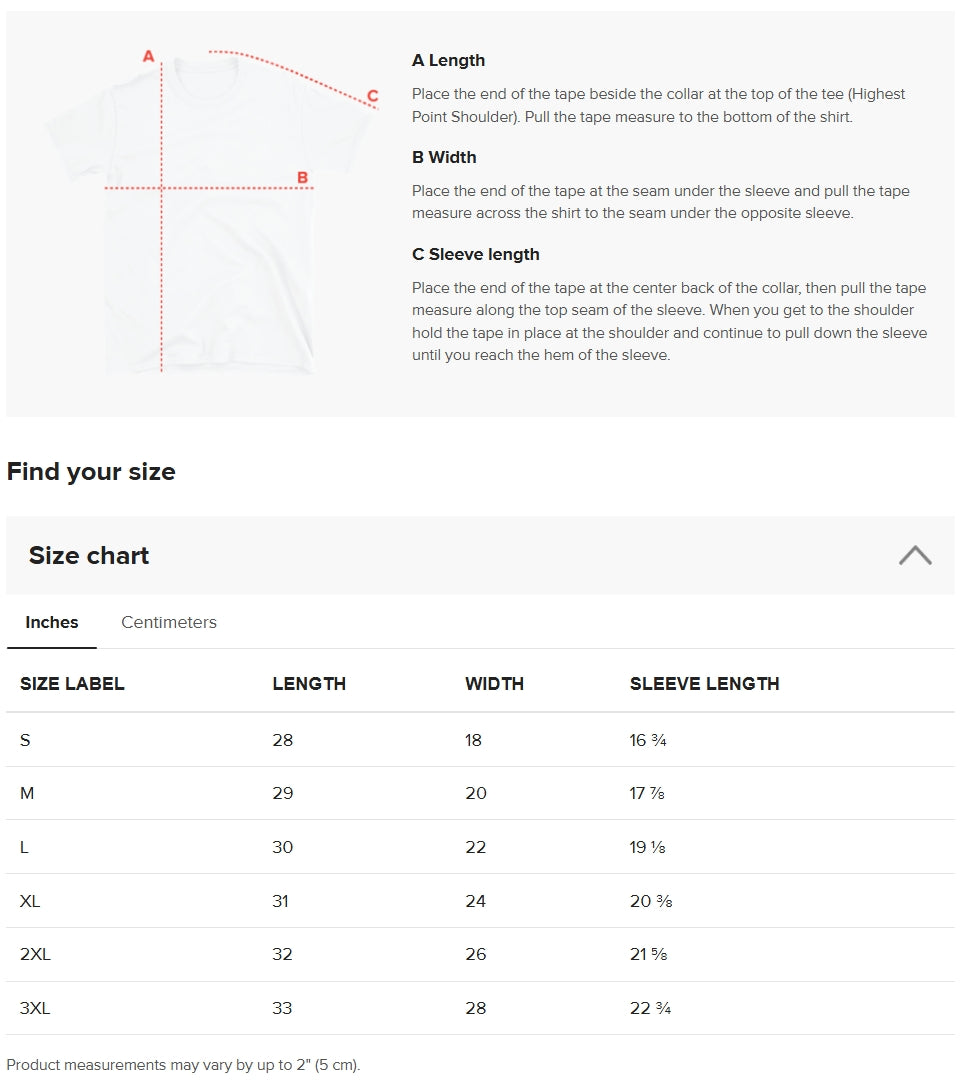972x1084 pixels.
Task: Select the 3XL size row label
Action: 35,1008
